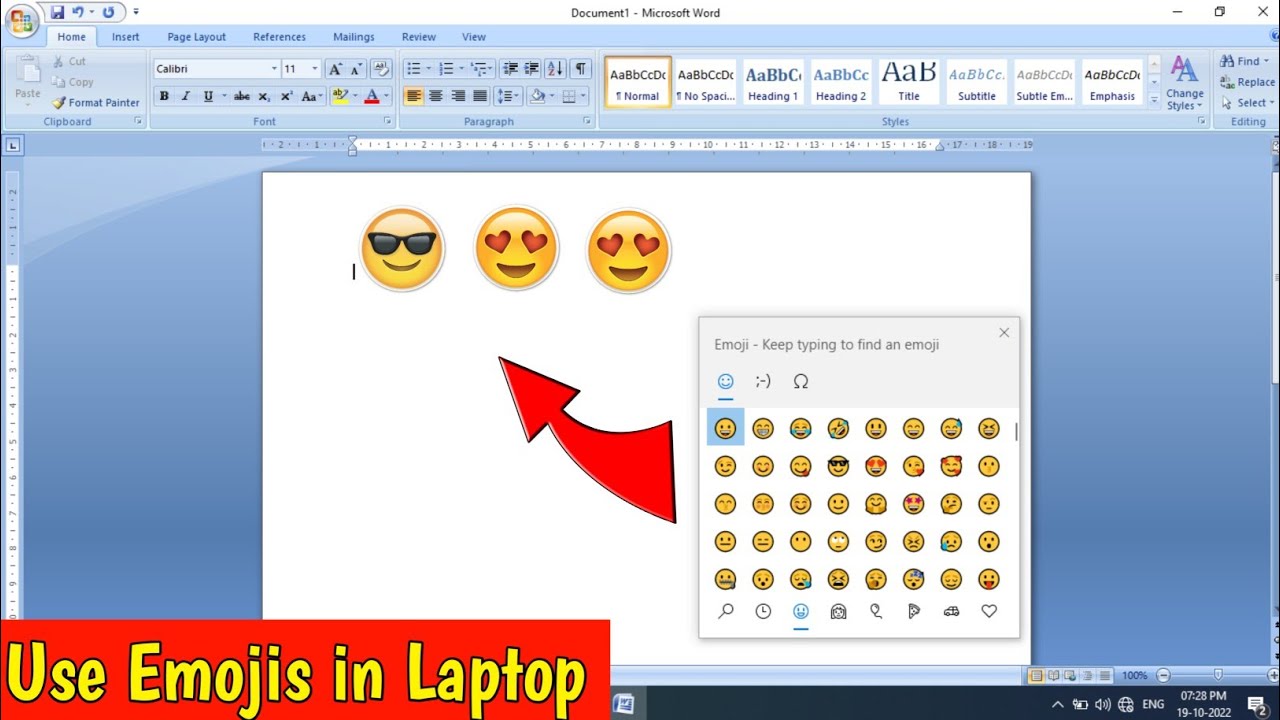Screen dimensions: 1280x720
Task: Toggle Subscript formatting
Action: [x=264, y=96]
